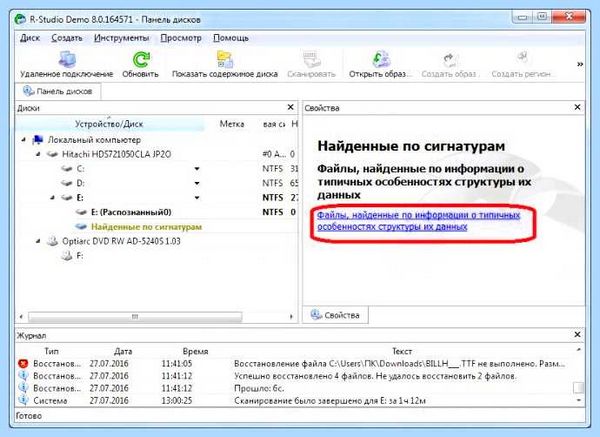Click the Устройство/Диск column header
600x437 pixels.
(109, 124)
